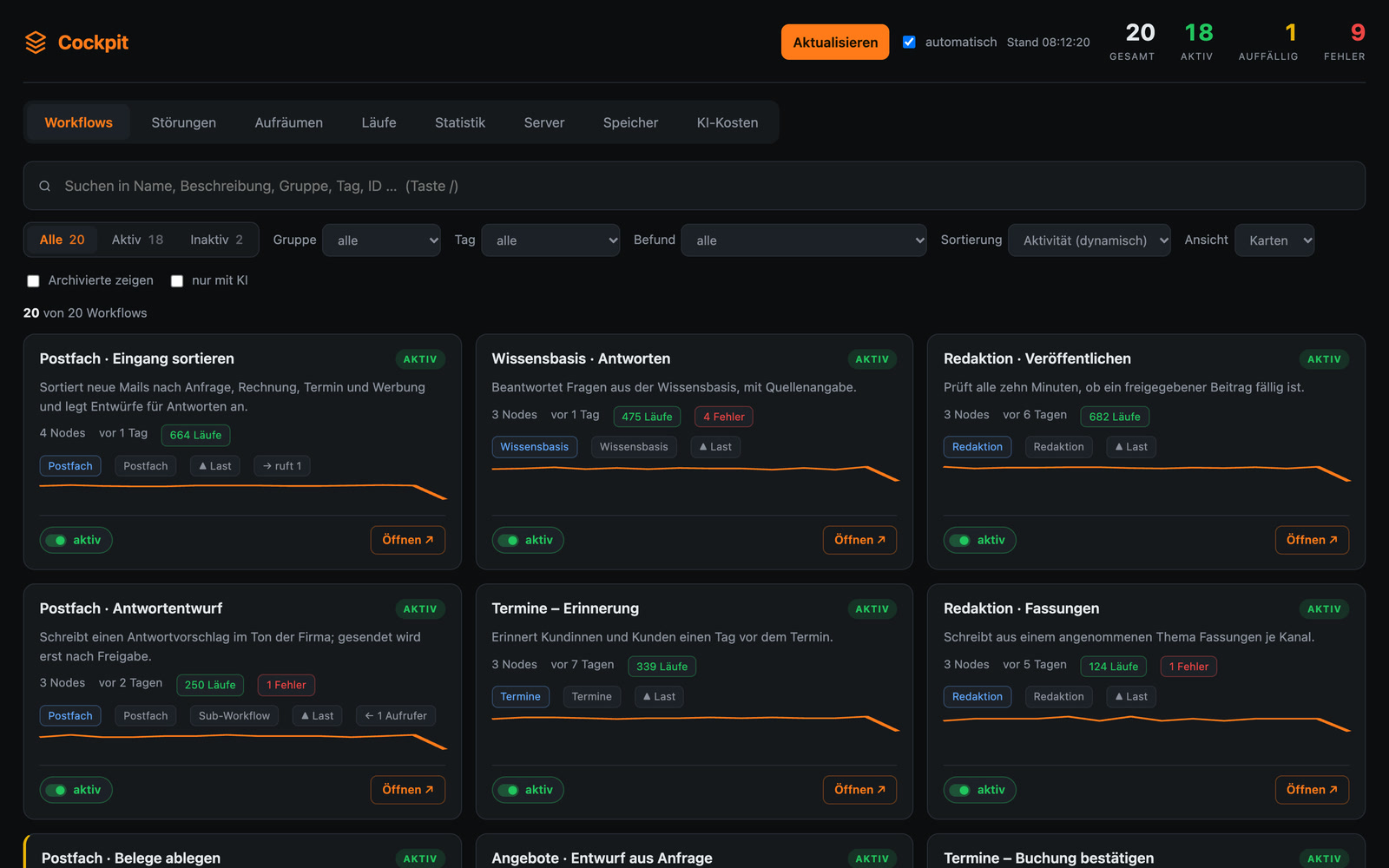Filter by Aktiv 18 workflows

tap(137, 240)
